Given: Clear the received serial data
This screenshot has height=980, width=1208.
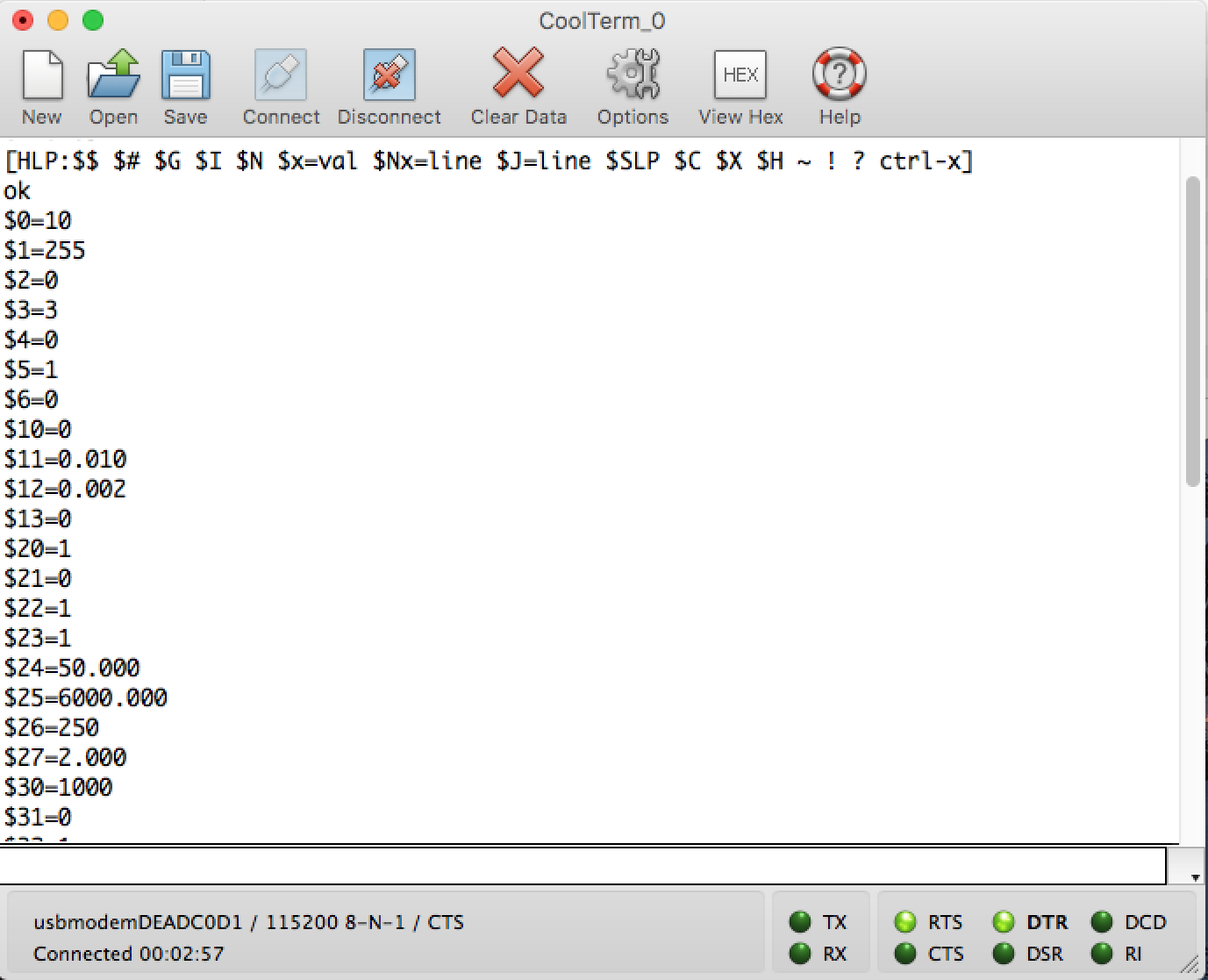Looking at the screenshot, I should [x=518, y=83].
